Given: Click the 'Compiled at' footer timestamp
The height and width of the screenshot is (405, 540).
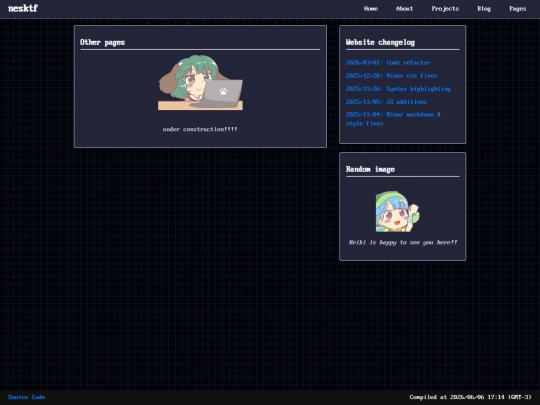Looking at the screenshot, I should pyautogui.click(x=470, y=397).
